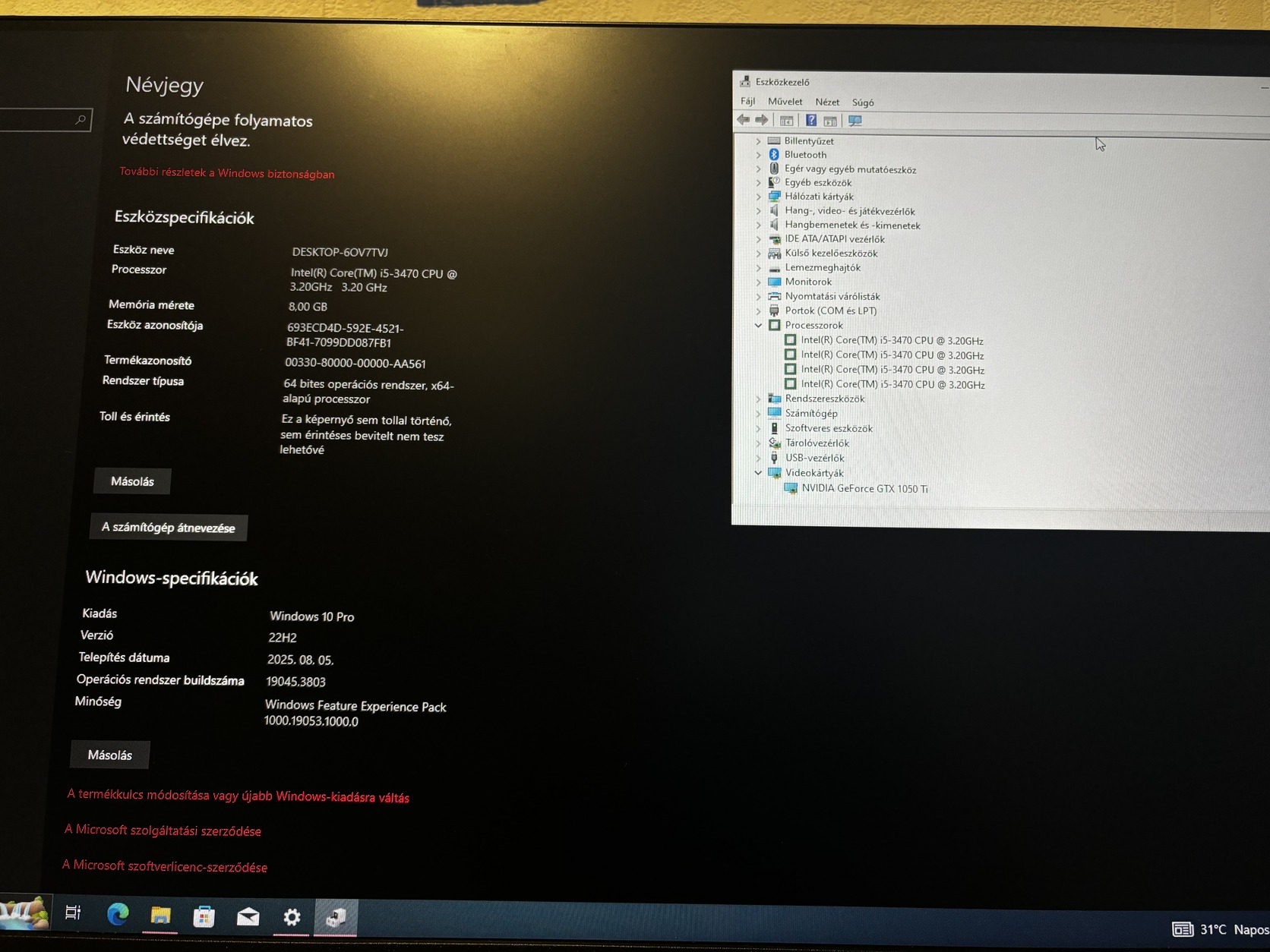The image size is (1270, 952).
Task: Toggle the console tree toolbar icon
Action: [787, 121]
